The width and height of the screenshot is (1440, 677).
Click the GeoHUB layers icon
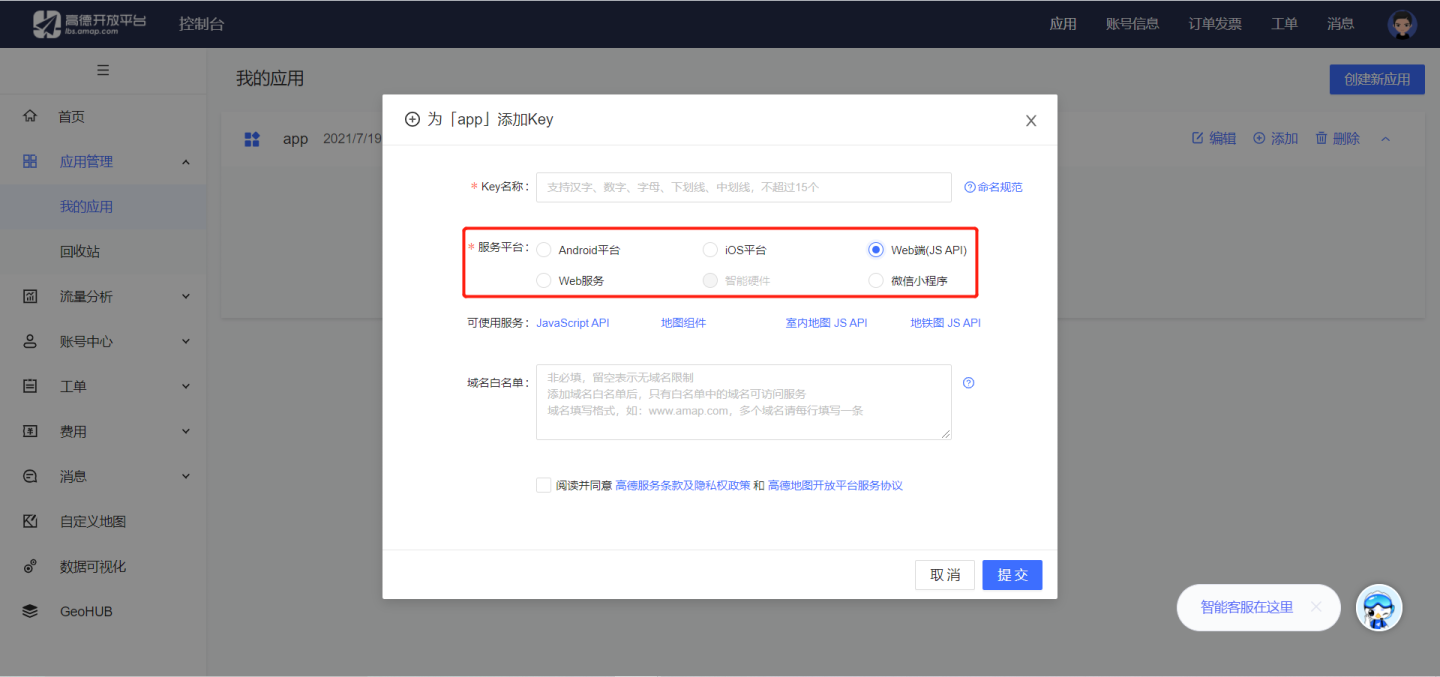[x=30, y=611]
